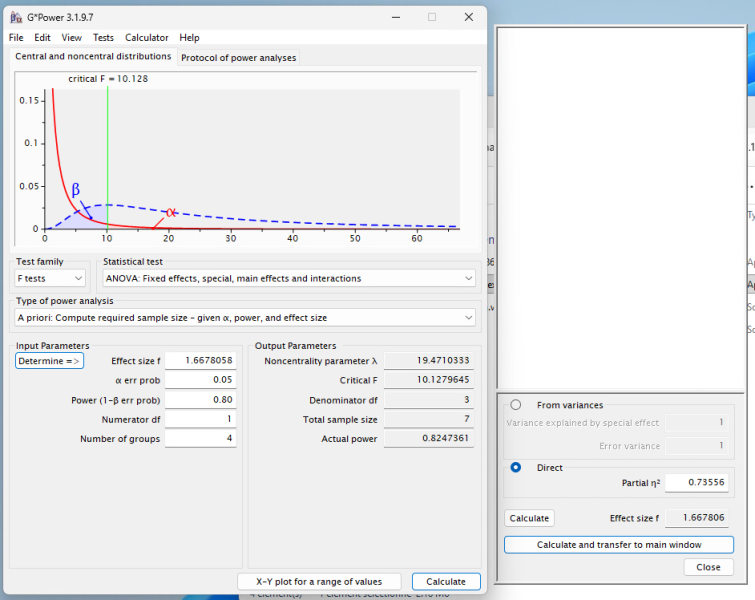Open the View menu
The image size is (755, 600).
coord(71,38)
